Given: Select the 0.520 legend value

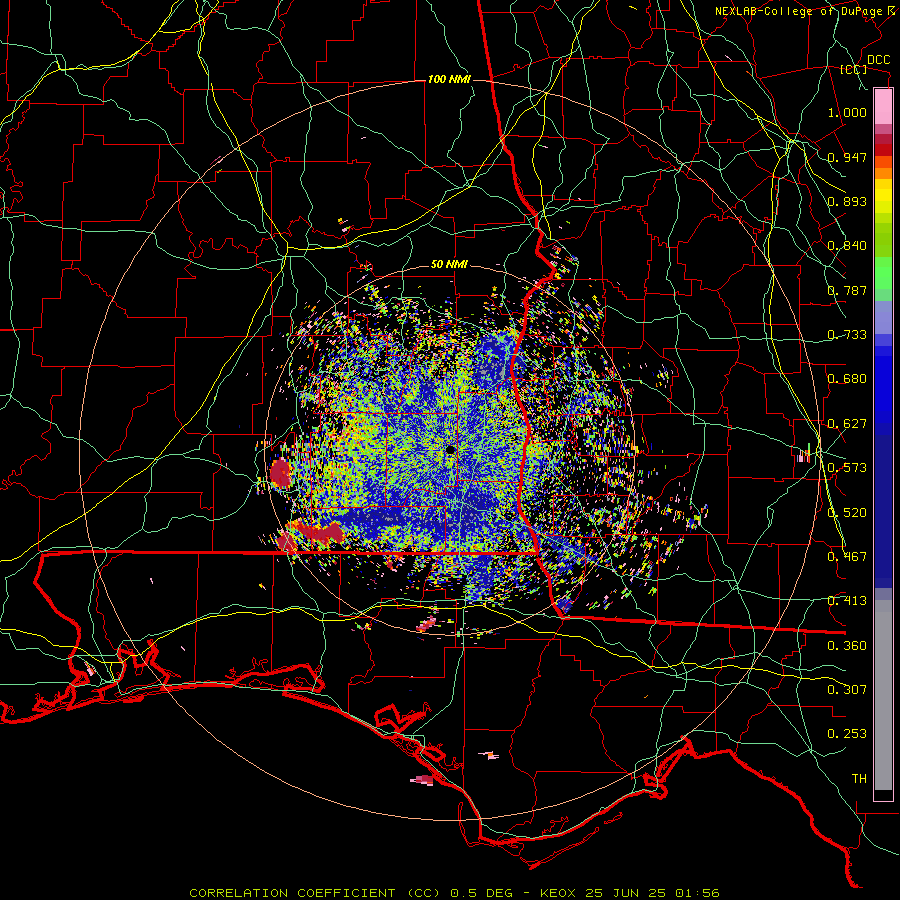Looking at the screenshot, I should pos(847,513).
